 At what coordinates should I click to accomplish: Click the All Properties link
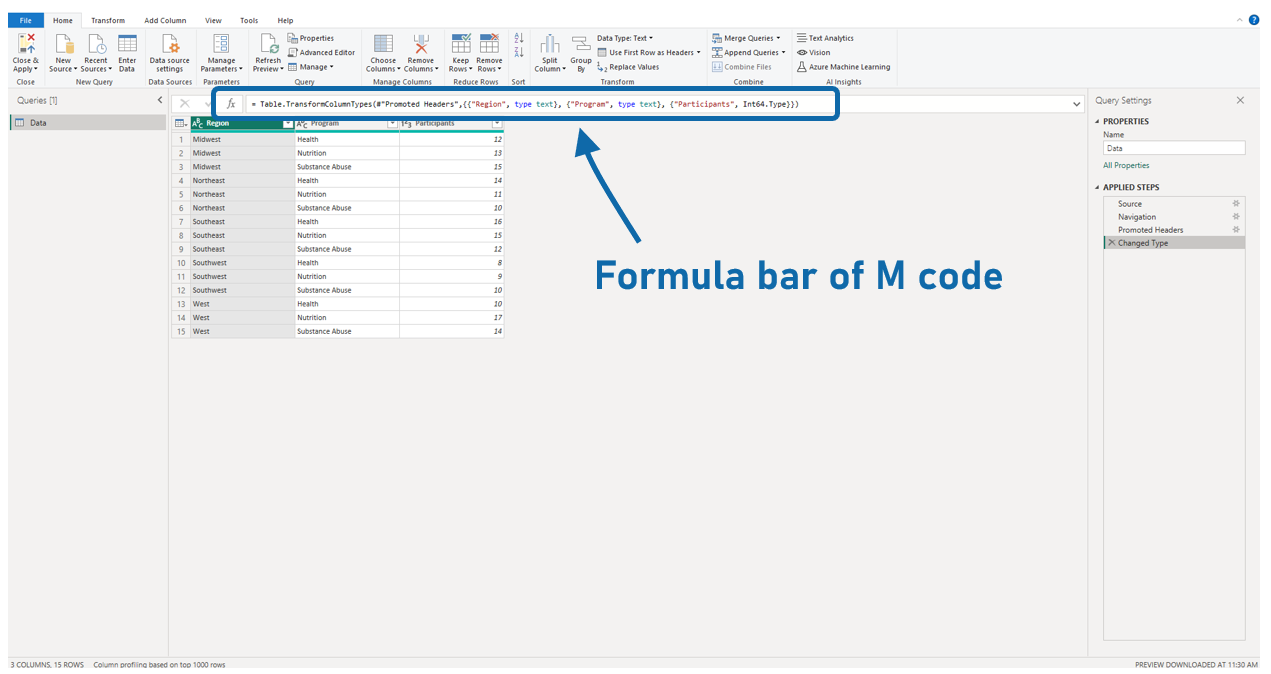click(x=1126, y=165)
